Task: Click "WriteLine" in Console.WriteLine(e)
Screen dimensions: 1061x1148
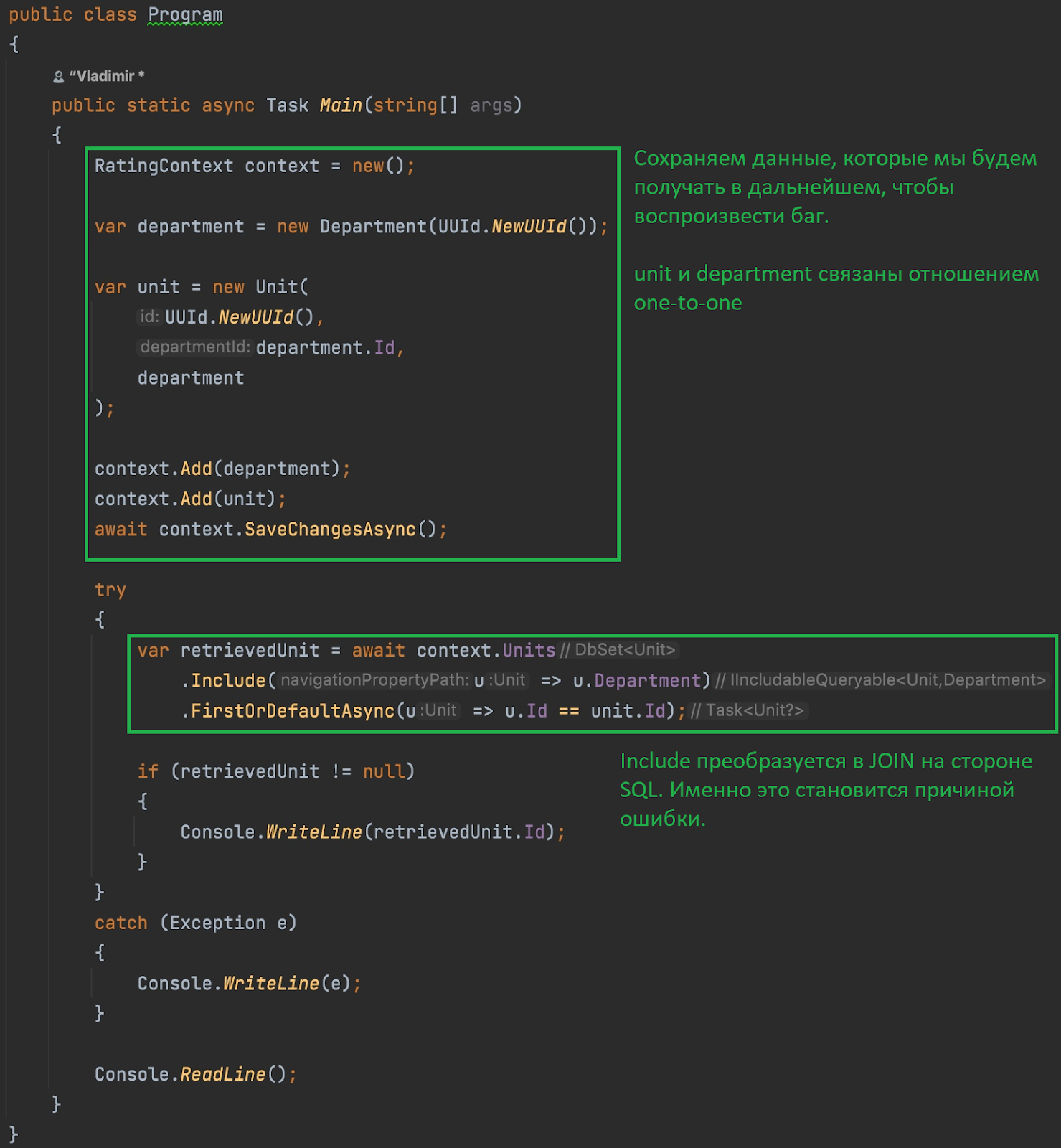Action: (x=271, y=984)
